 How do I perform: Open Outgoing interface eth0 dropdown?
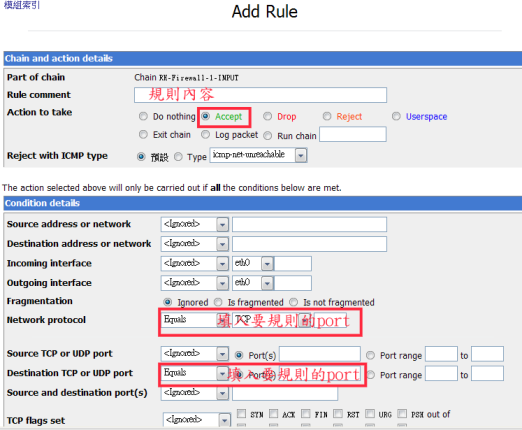[x=253, y=283]
